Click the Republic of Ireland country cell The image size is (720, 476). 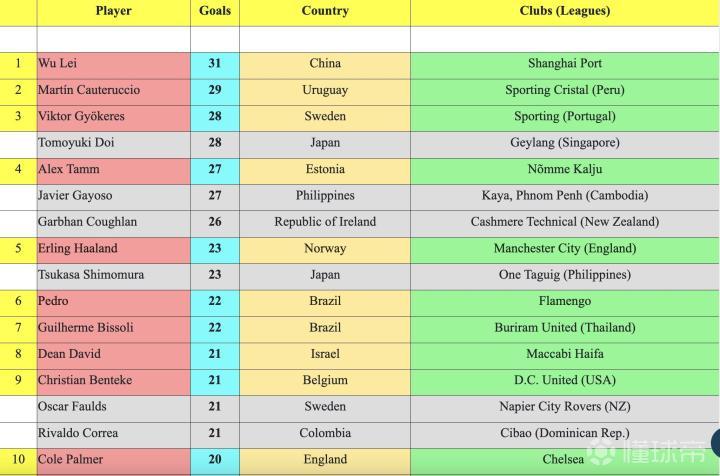tap(325, 222)
